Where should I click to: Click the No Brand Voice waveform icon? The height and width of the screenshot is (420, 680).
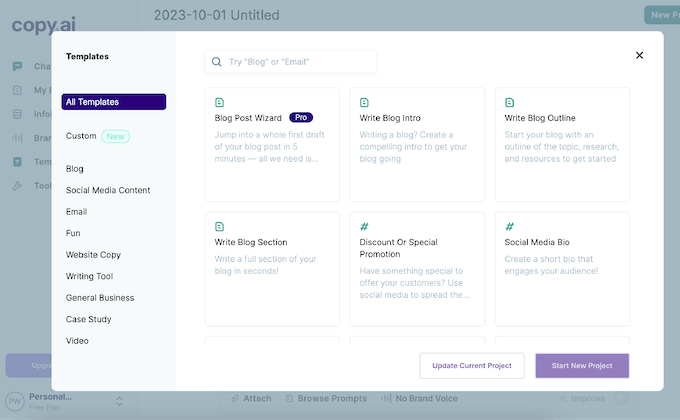(x=386, y=398)
